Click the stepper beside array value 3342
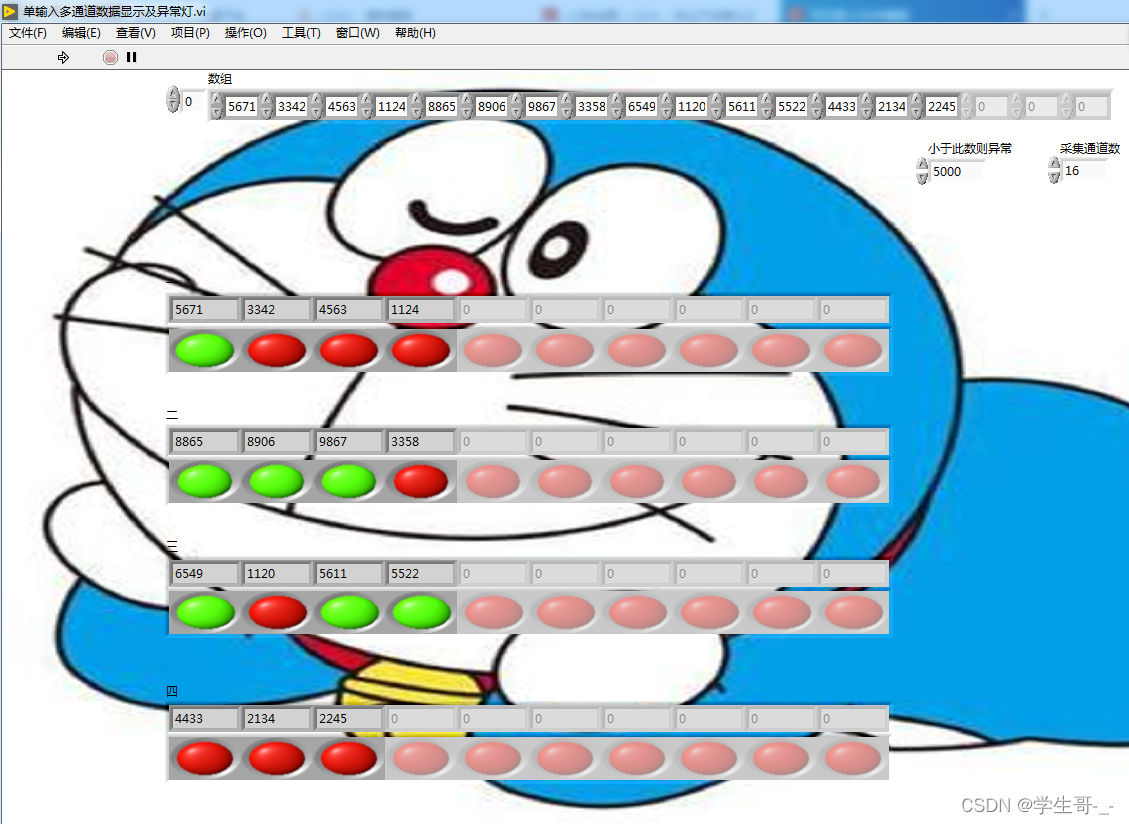 267,106
